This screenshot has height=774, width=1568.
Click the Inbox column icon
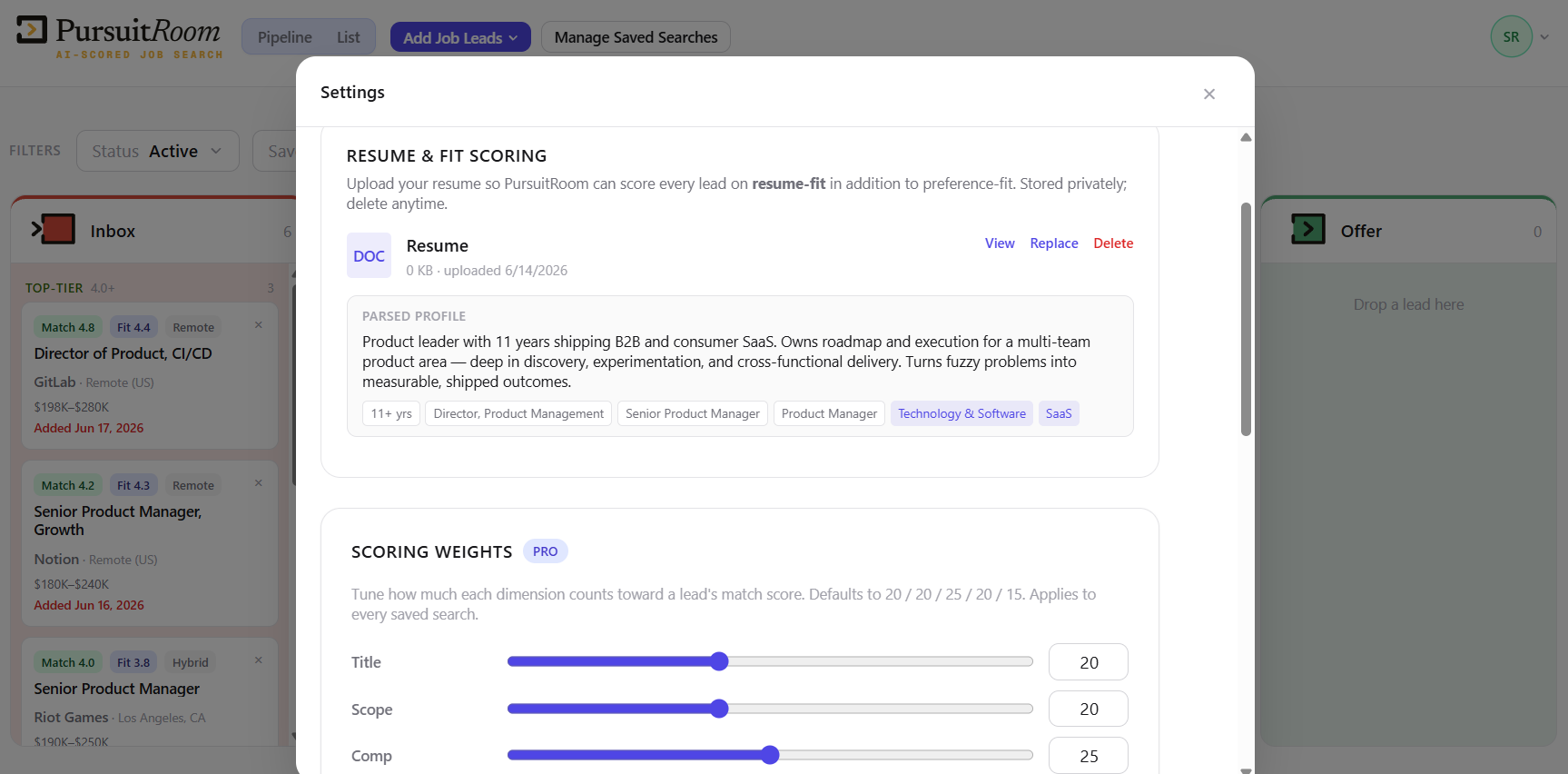click(x=54, y=229)
